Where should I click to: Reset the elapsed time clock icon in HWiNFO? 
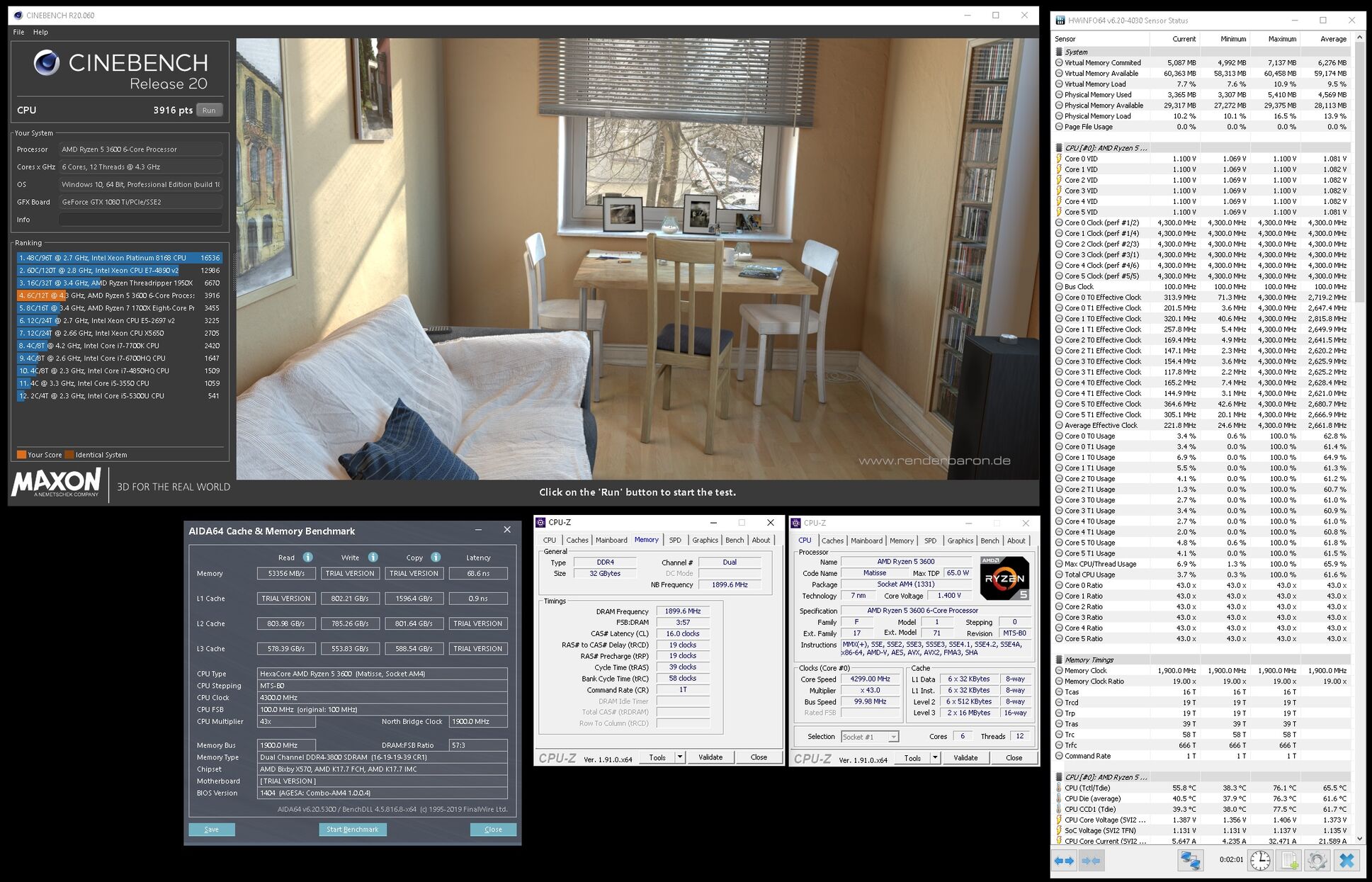click(1260, 860)
